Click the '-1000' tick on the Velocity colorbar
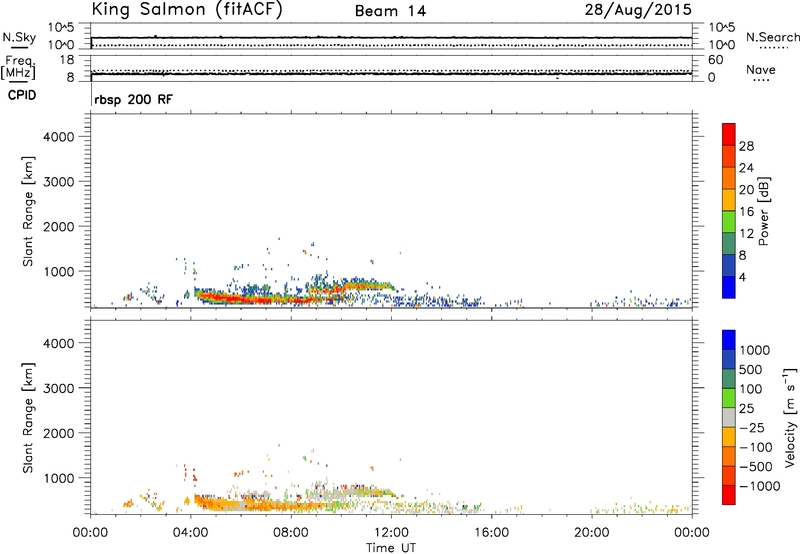 point(759,486)
